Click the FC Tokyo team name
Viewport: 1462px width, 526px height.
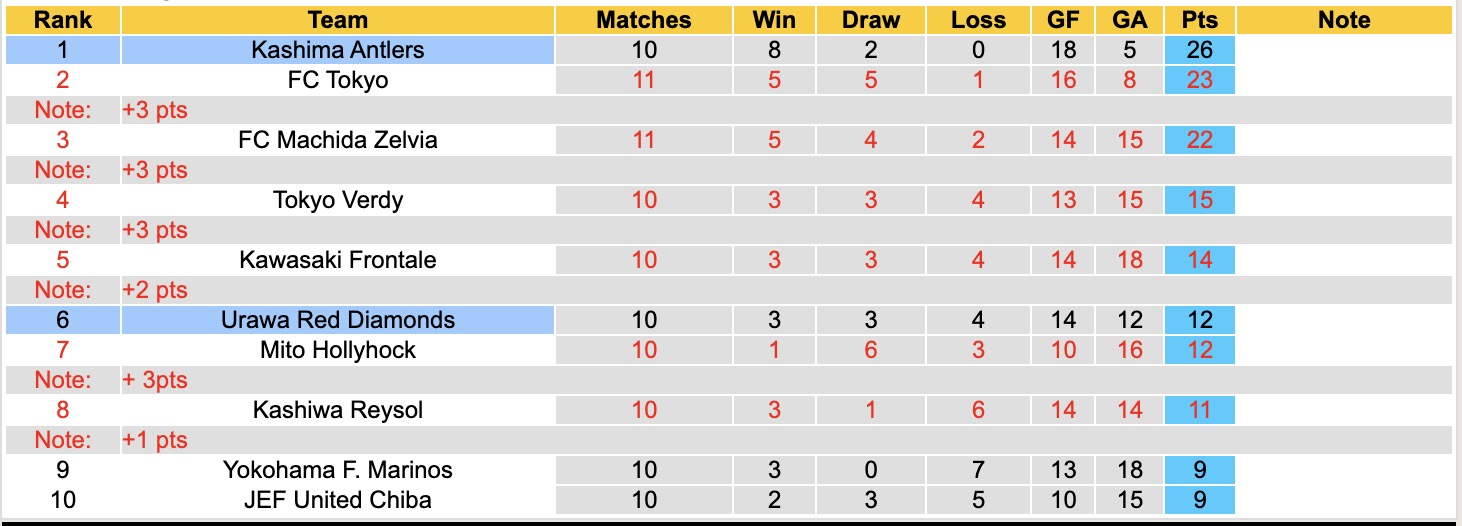(338, 80)
